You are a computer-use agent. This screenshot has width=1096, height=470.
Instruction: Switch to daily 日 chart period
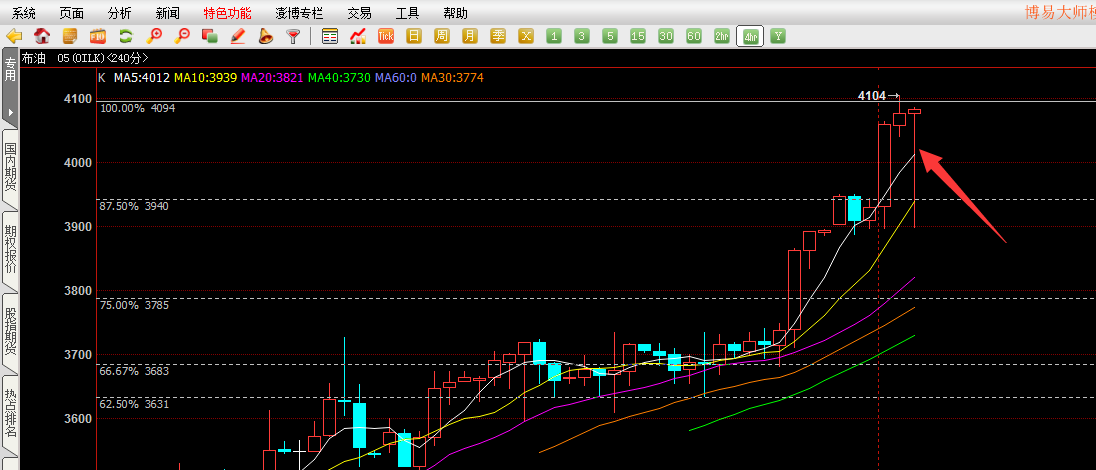414,36
